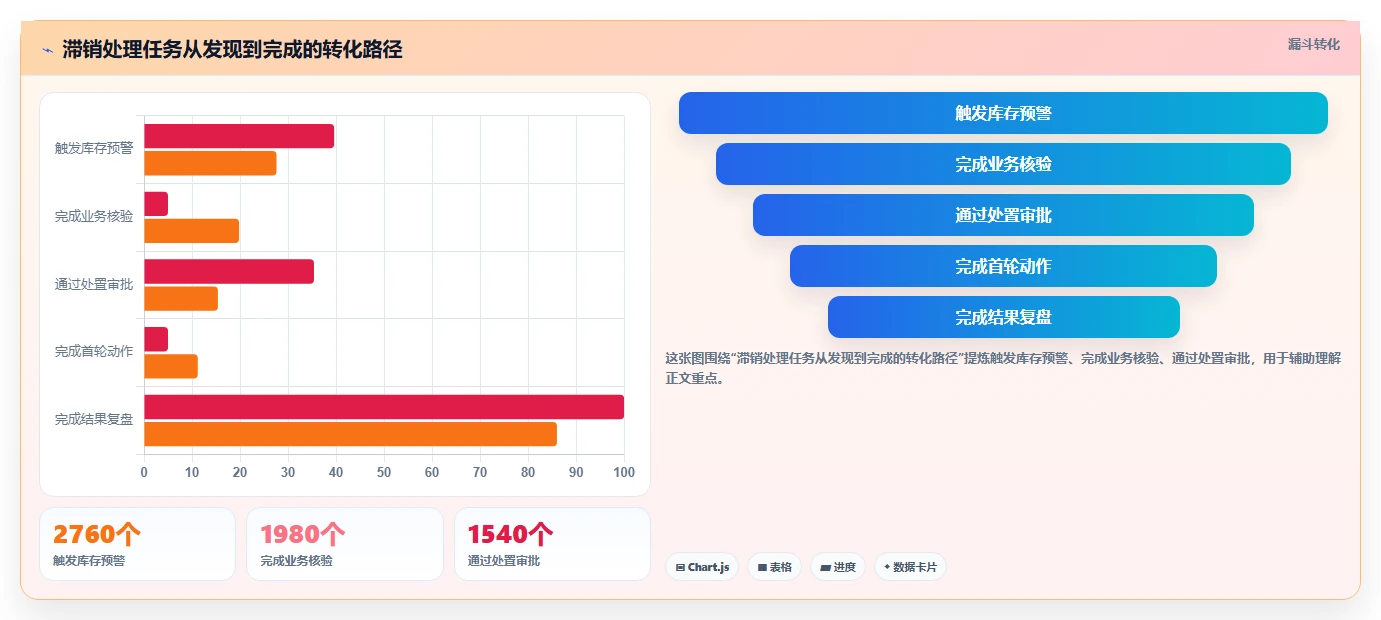Click the x-axis tick labeled 20
This screenshot has width=1381, height=620.
pos(240,472)
